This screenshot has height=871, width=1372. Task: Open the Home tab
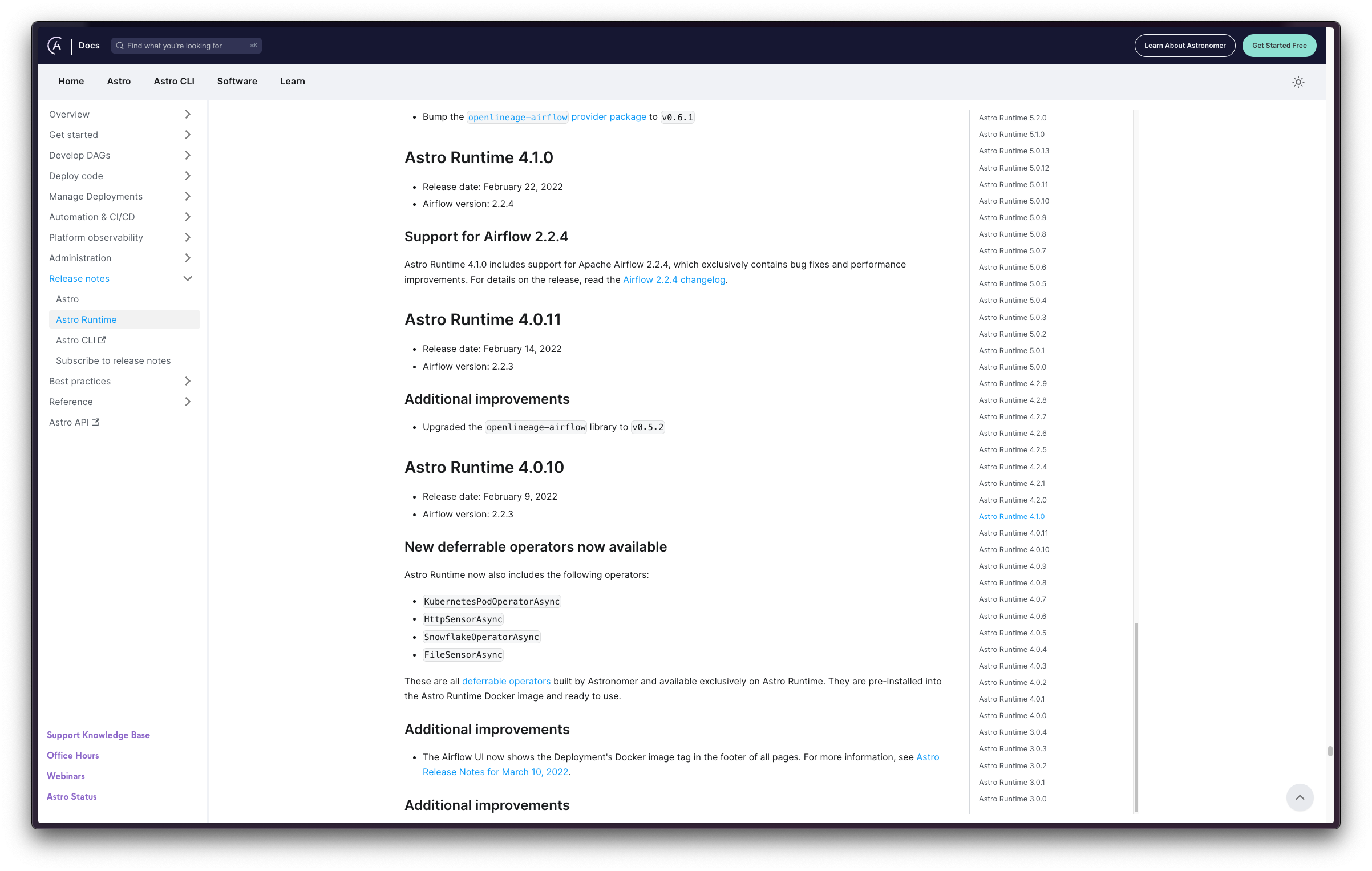(71, 81)
